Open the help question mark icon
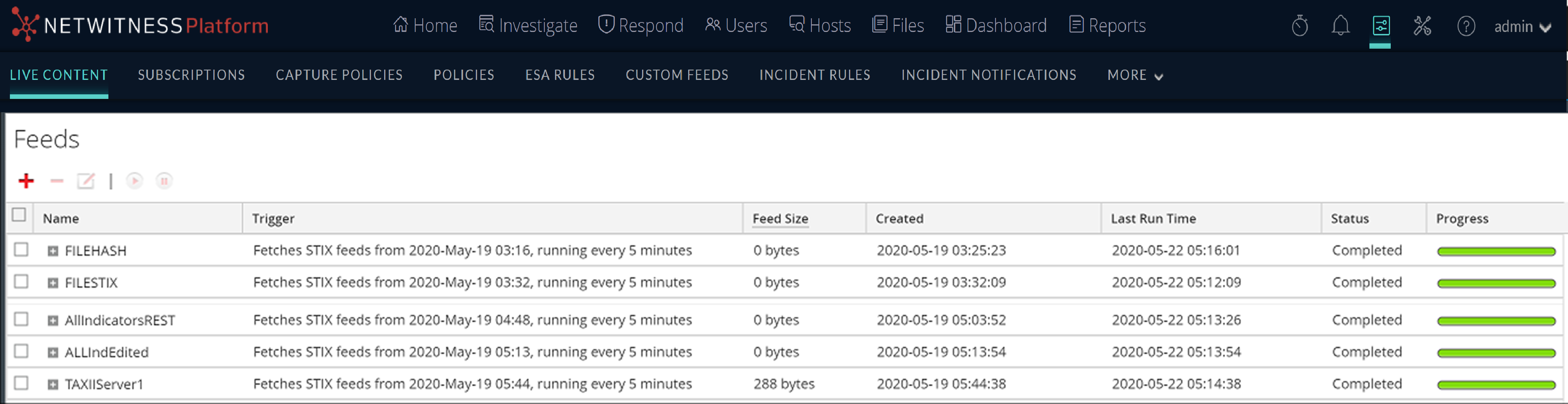This screenshot has height=404, width=1568. [1466, 26]
